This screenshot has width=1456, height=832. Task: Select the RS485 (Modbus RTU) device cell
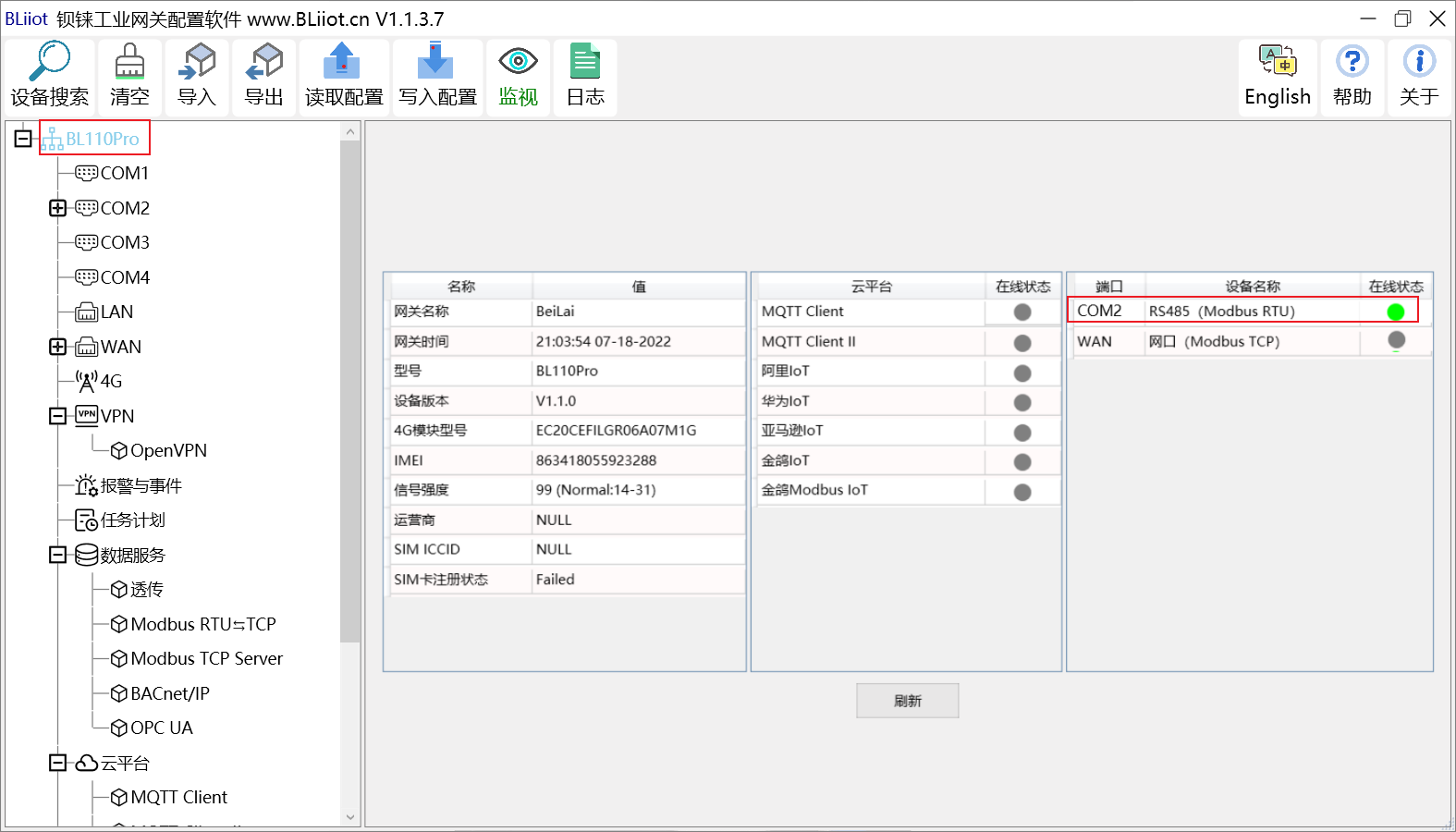pyautogui.click(x=1253, y=312)
